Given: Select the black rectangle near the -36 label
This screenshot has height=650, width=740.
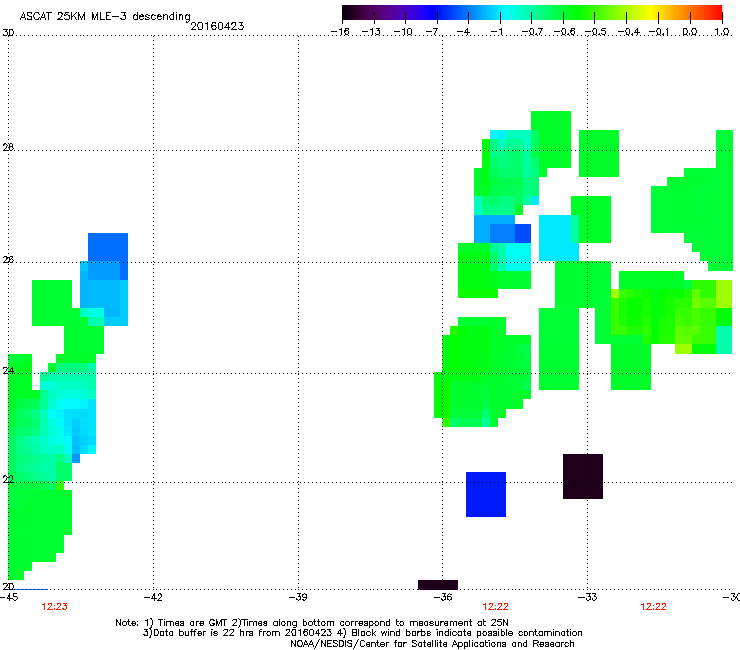Looking at the screenshot, I should [437, 585].
